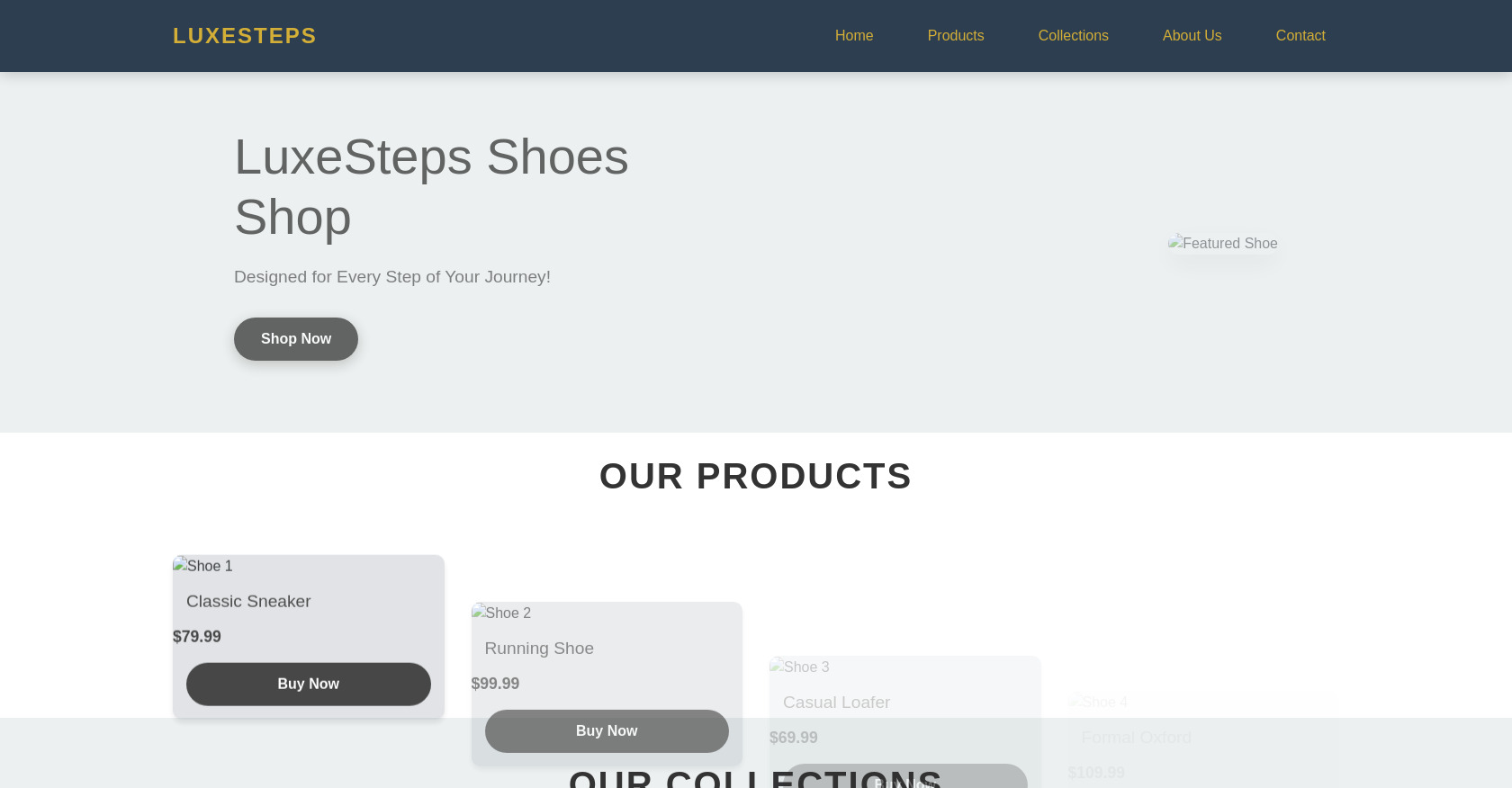Navigate to the Collections page
1512x788 pixels.
coord(1073,35)
